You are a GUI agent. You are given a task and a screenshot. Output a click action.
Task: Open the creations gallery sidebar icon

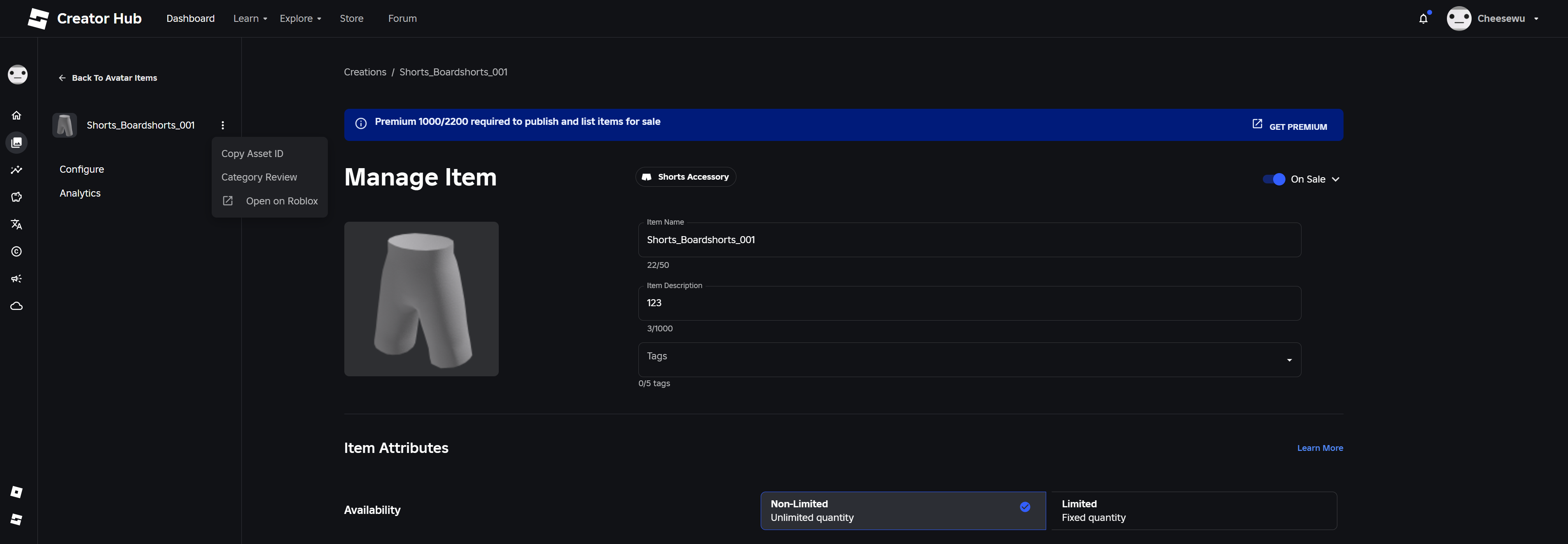pos(16,143)
